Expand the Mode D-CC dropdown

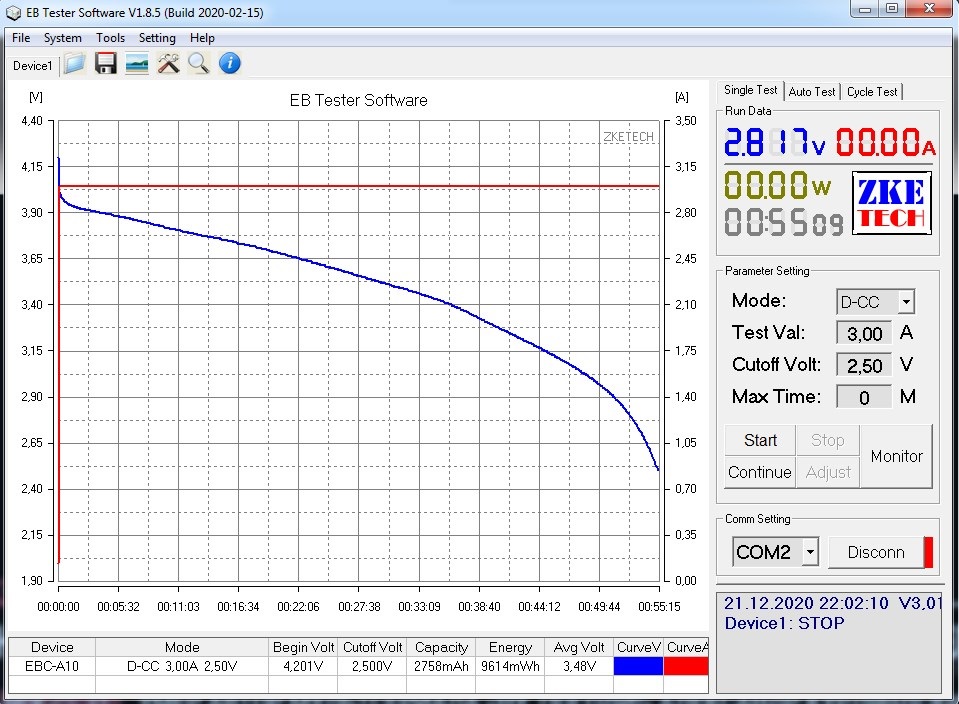tap(905, 301)
